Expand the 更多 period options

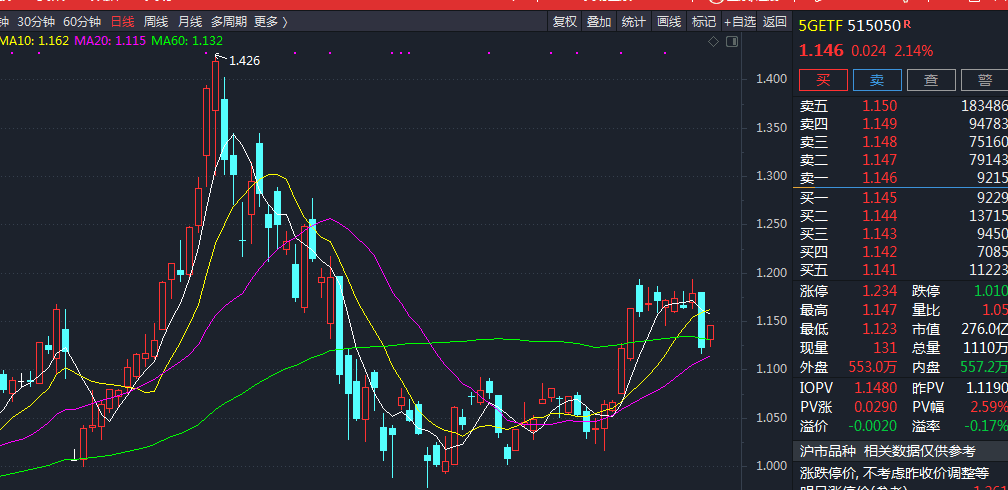(x=271, y=22)
